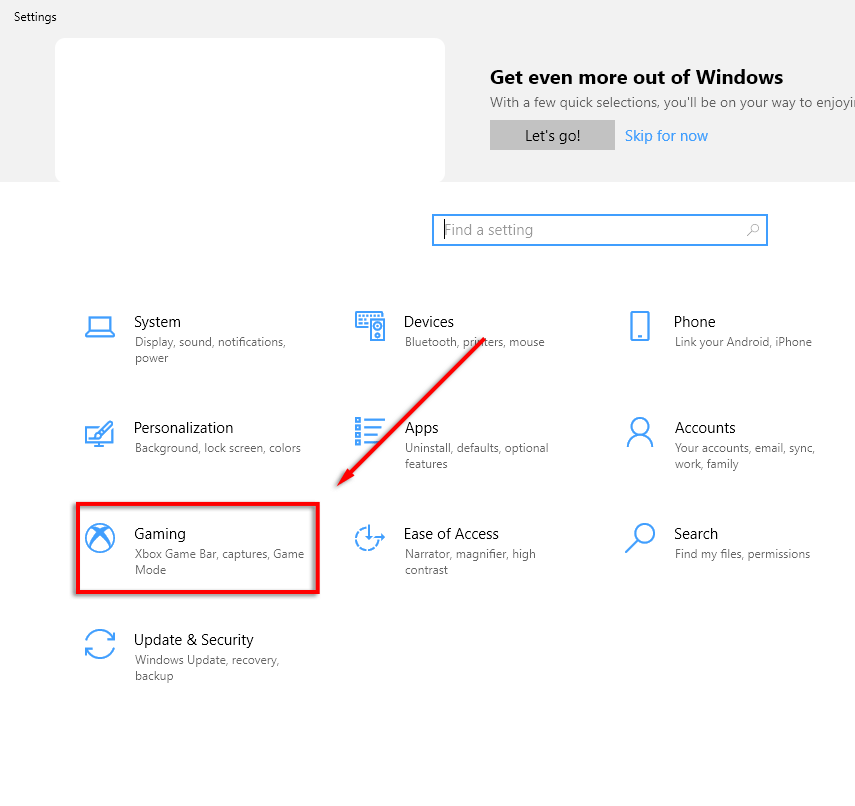Click 'Windows Update, recovery, backup' description

coord(207,667)
